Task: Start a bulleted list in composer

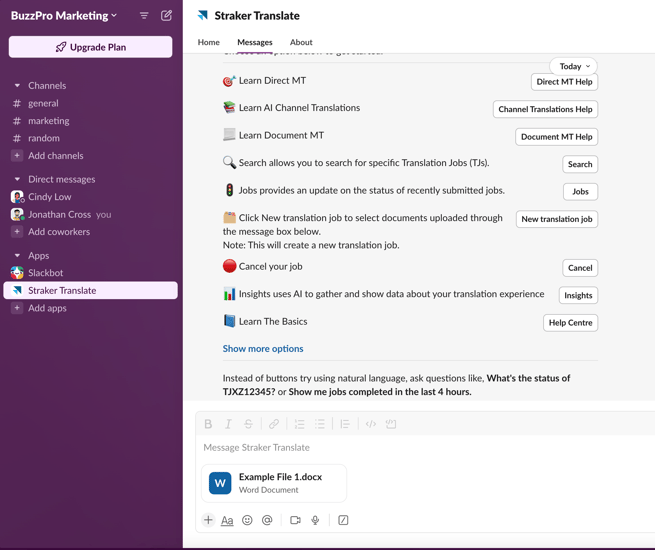Action: (320, 424)
